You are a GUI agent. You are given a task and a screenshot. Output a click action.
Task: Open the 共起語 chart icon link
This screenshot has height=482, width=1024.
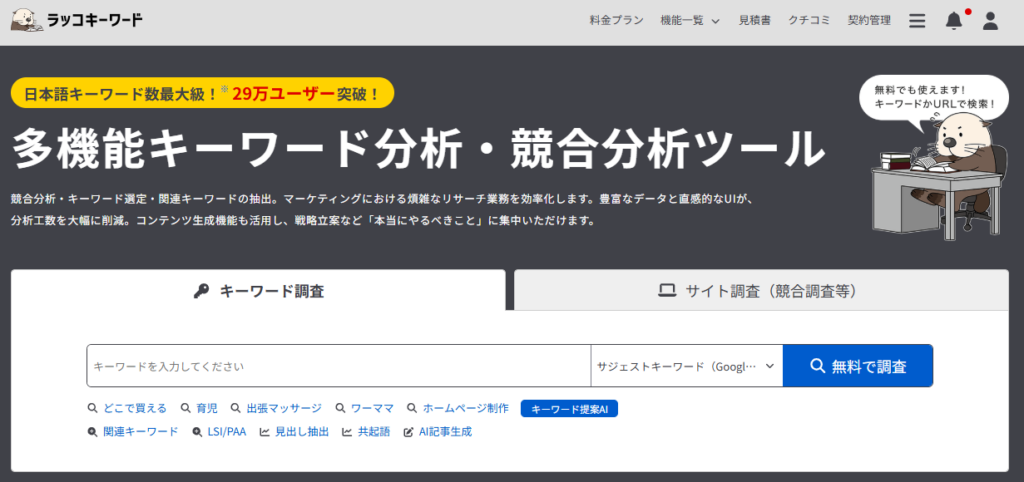pos(366,432)
